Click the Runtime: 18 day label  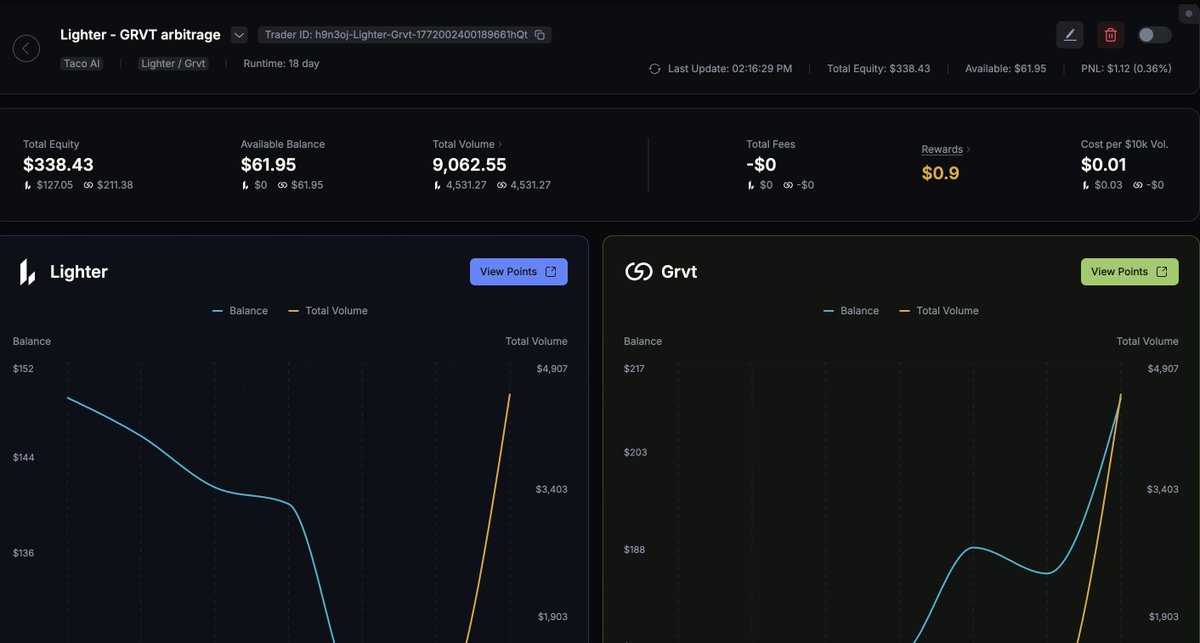281,63
